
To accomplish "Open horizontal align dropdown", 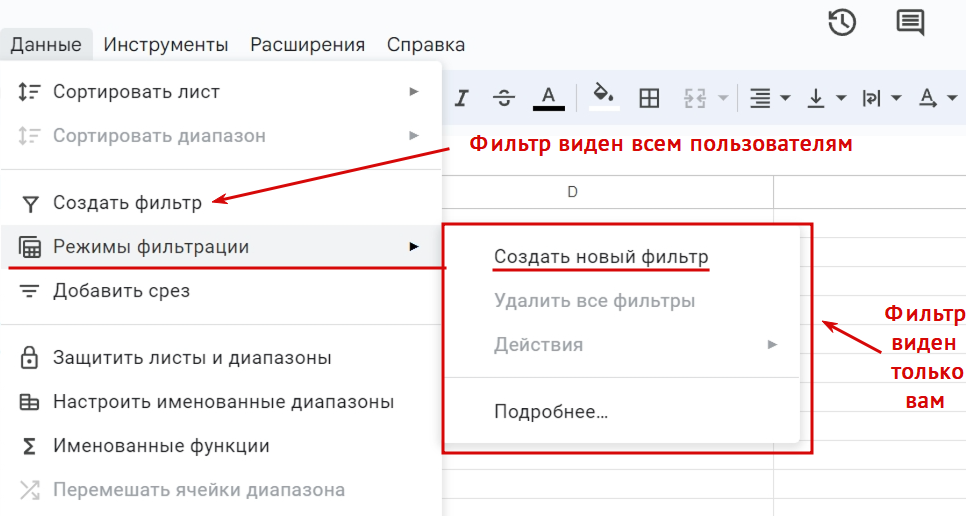I will [x=770, y=98].
